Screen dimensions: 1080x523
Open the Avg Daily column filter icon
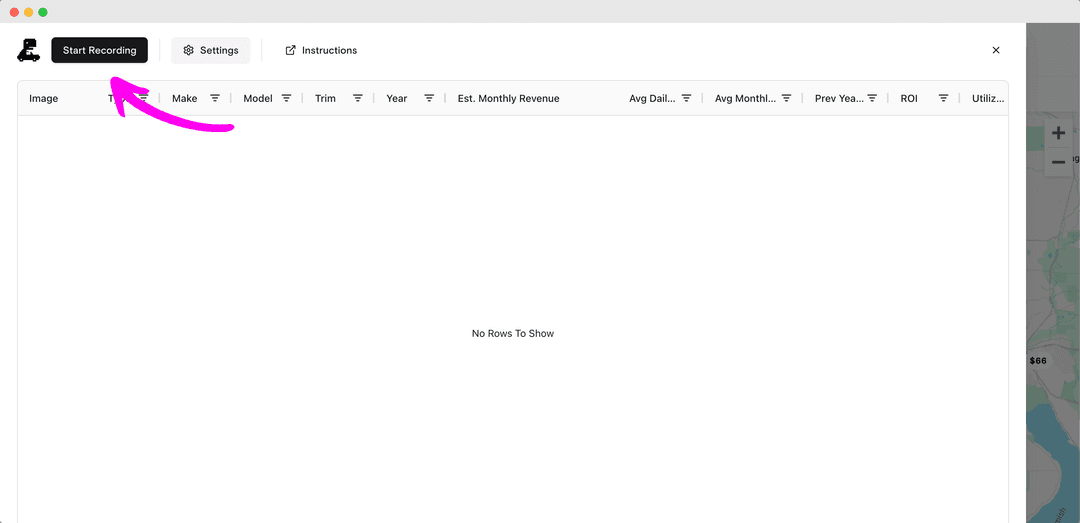686,98
